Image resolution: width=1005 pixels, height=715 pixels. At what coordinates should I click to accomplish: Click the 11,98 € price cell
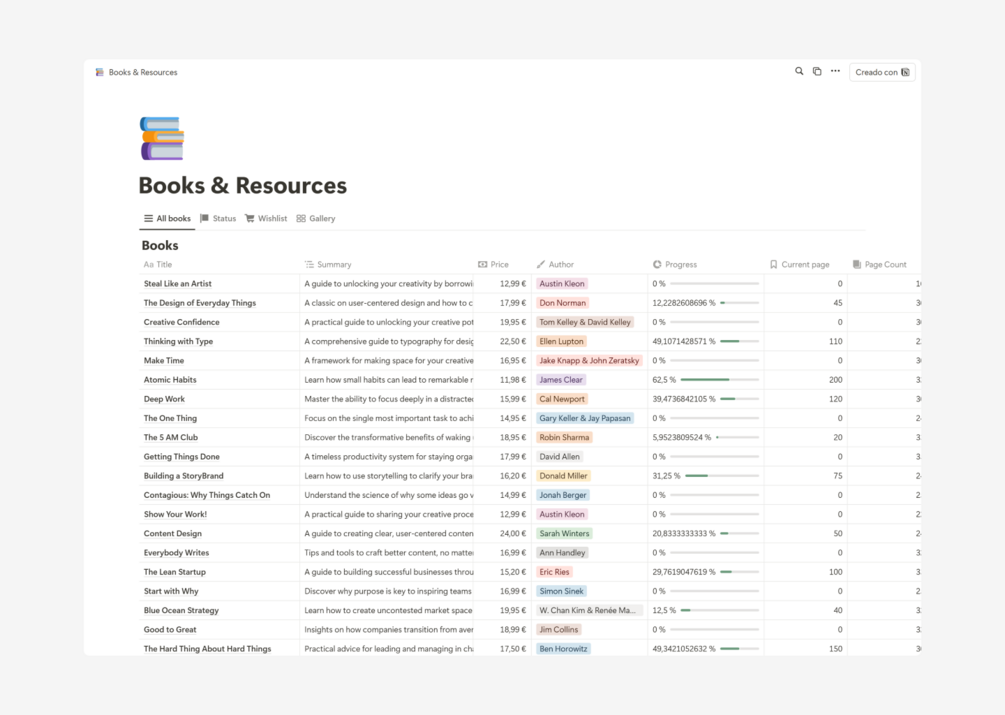(513, 380)
